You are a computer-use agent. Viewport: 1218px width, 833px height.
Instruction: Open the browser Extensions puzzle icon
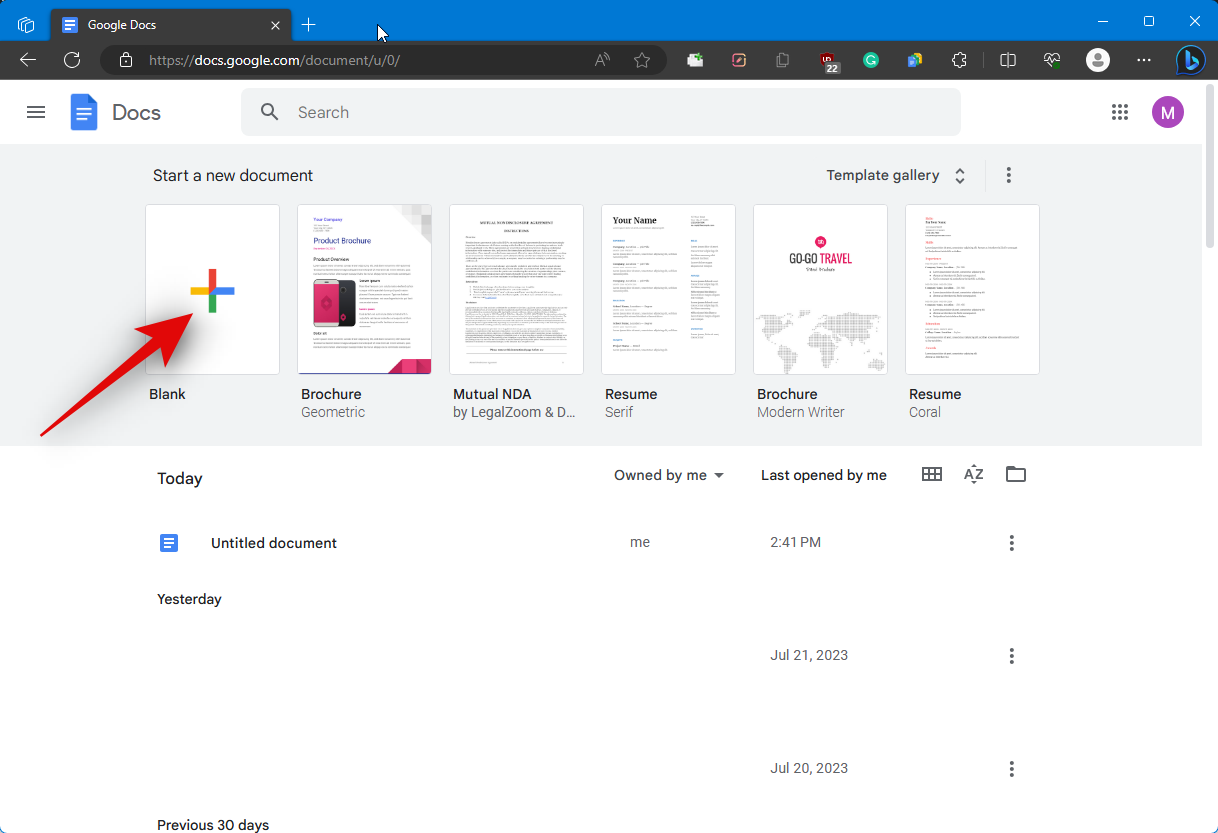(959, 60)
